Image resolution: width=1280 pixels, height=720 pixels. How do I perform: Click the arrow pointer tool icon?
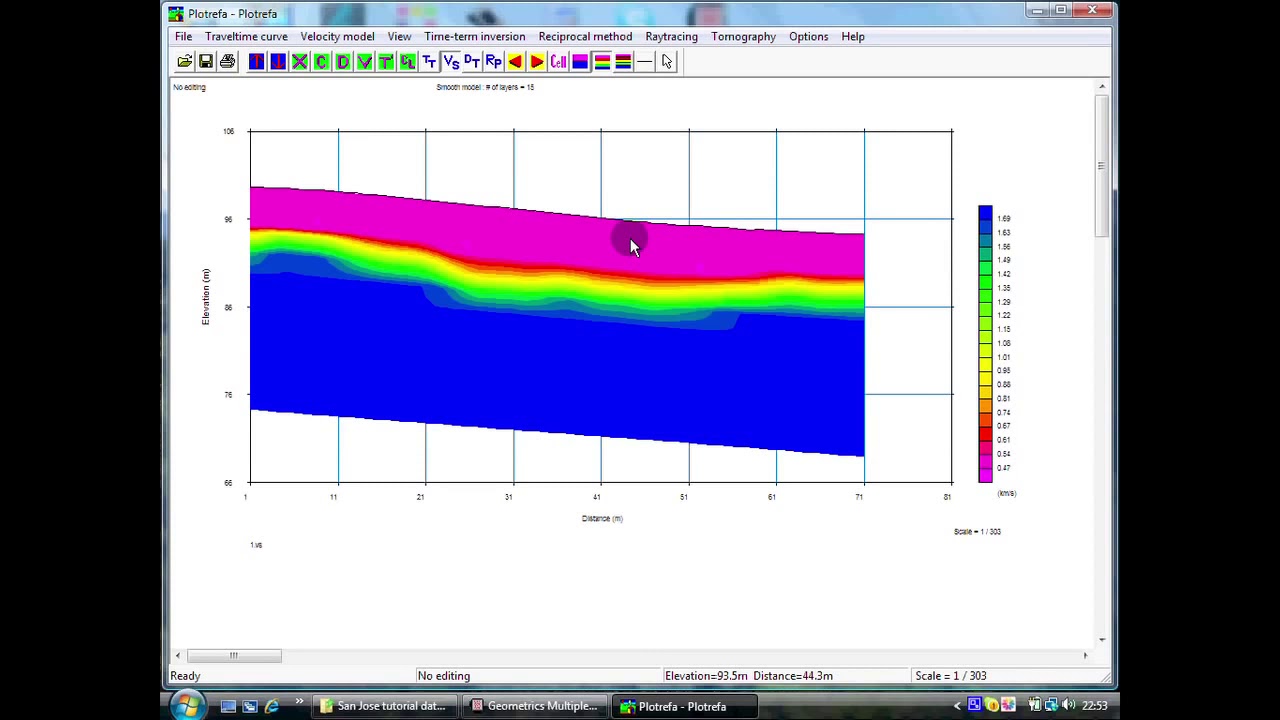pyautogui.click(x=667, y=62)
